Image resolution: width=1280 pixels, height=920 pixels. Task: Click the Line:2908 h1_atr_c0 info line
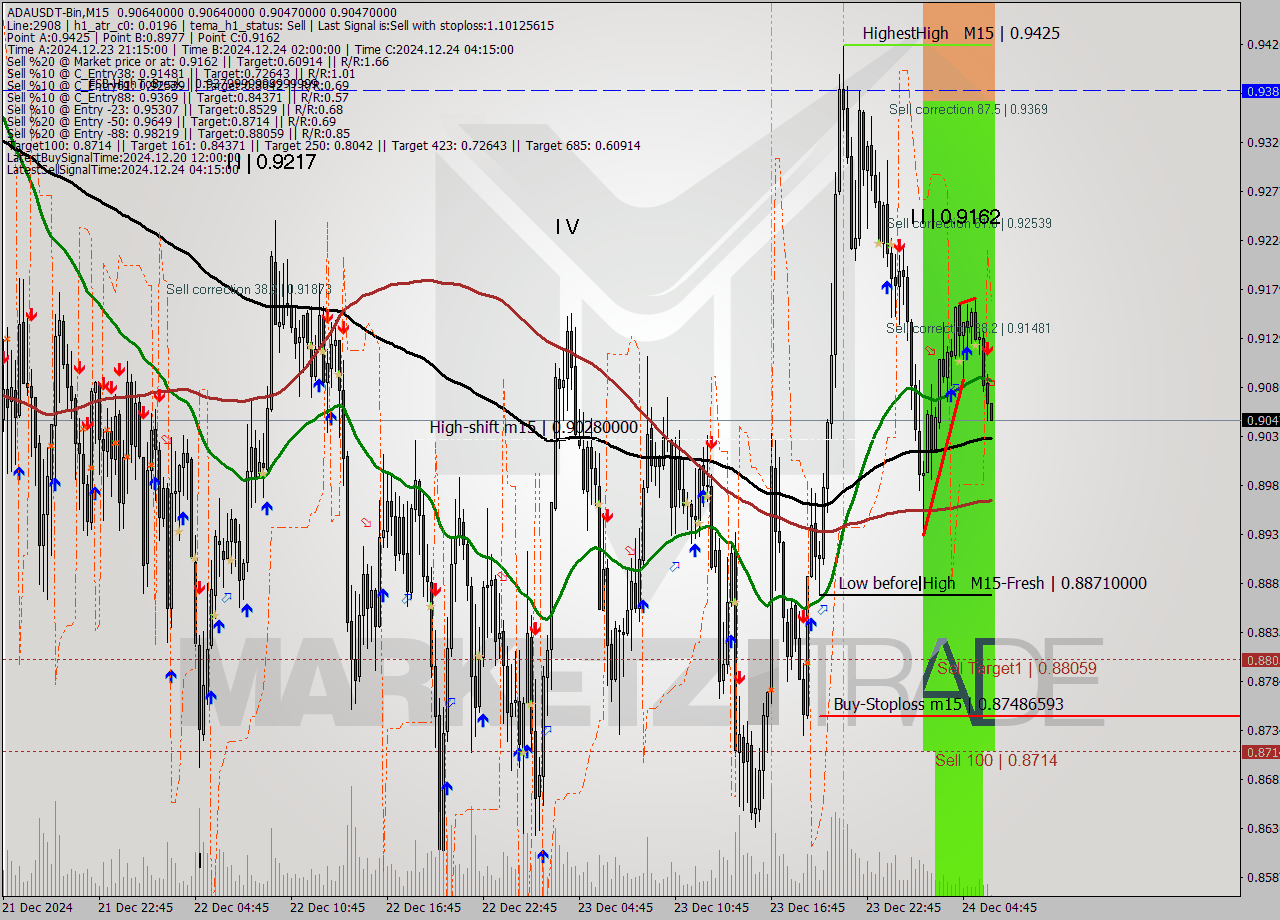tap(280, 25)
